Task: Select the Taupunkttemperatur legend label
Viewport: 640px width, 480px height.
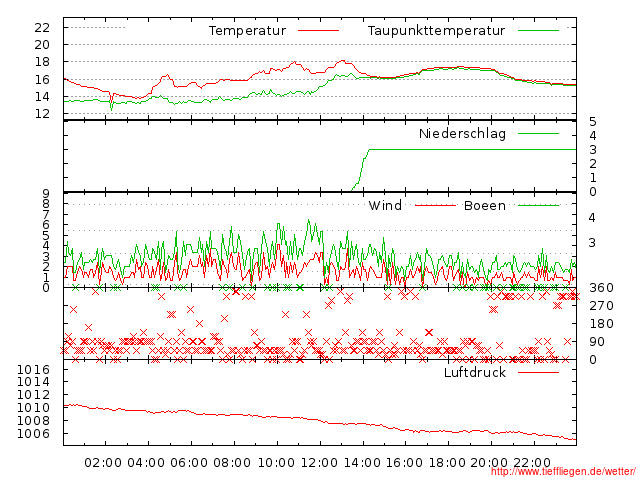Action: 436,31
